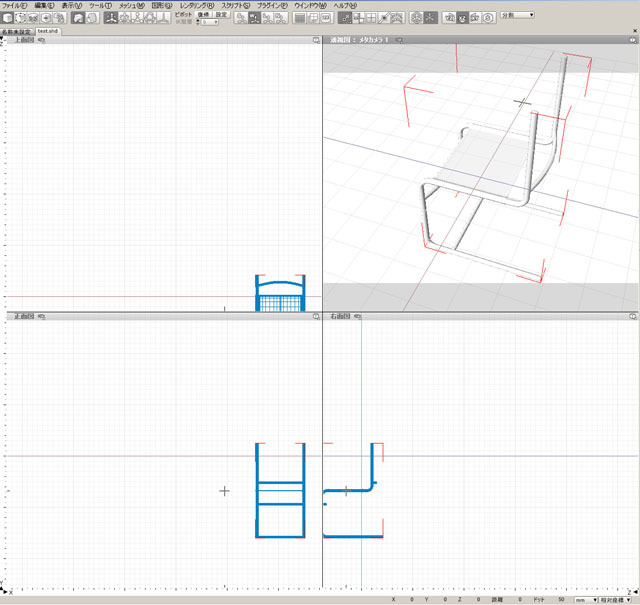
Task: Toggle the dark shaded-shape icon in second group
Action: (78, 18)
